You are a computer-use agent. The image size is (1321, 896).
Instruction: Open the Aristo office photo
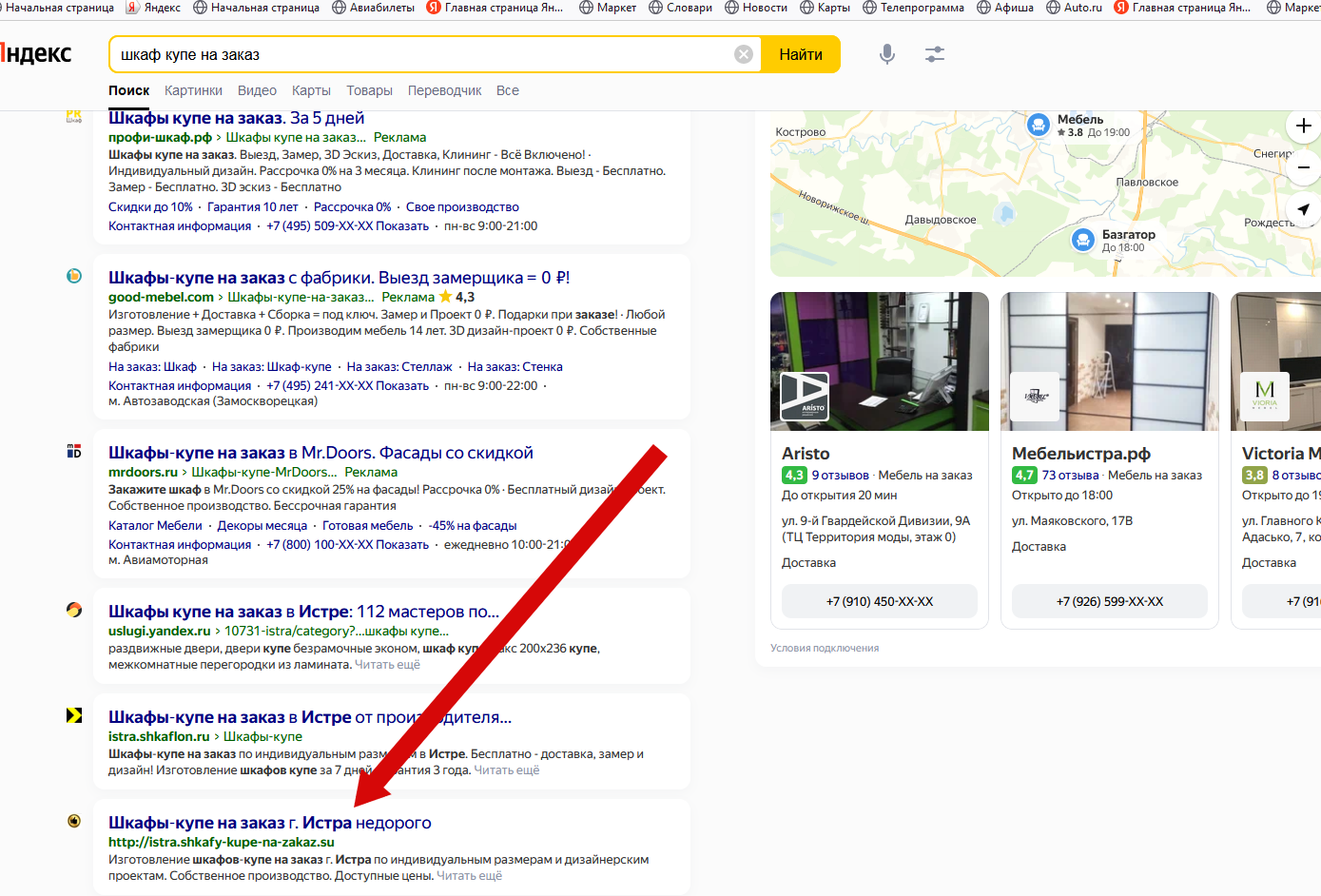pos(880,361)
